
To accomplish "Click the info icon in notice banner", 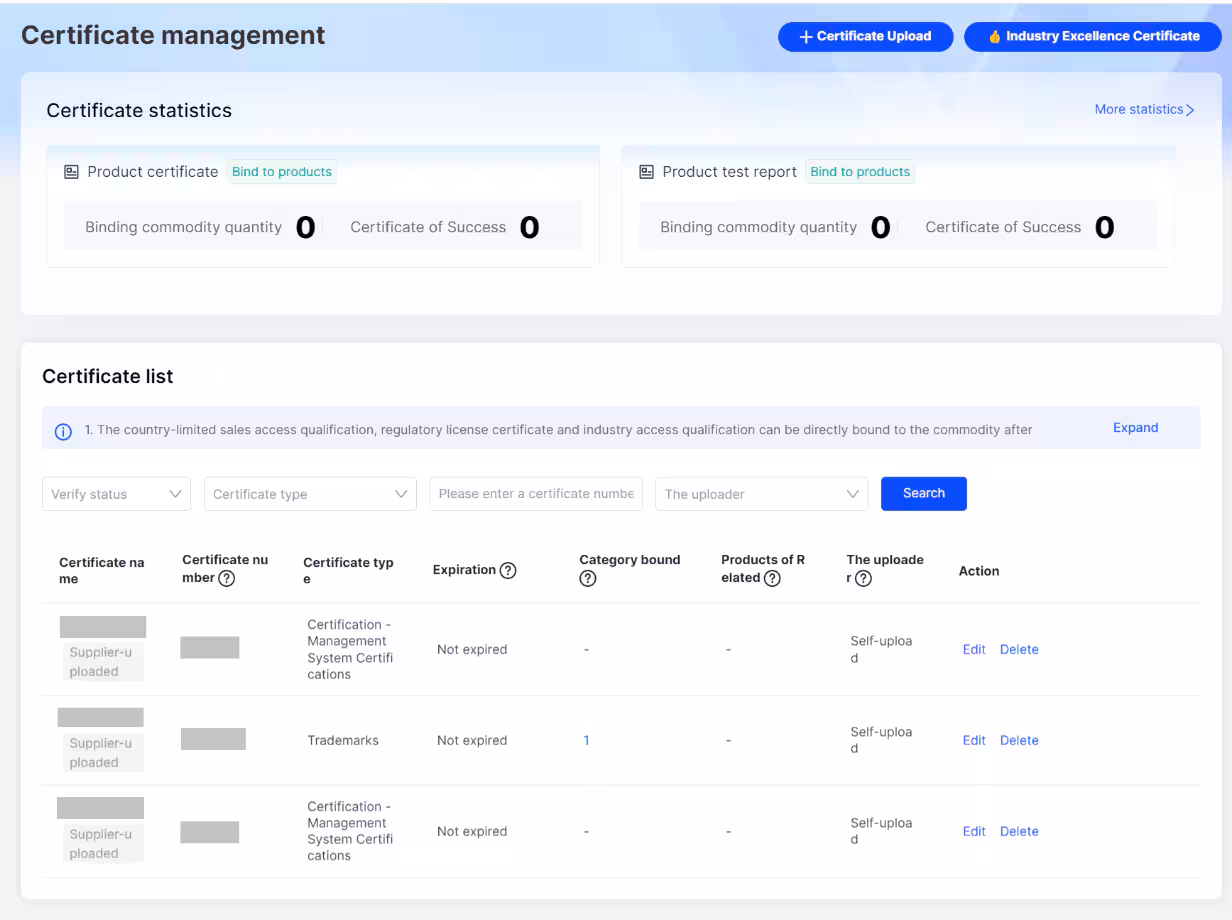I will (63, 431).
